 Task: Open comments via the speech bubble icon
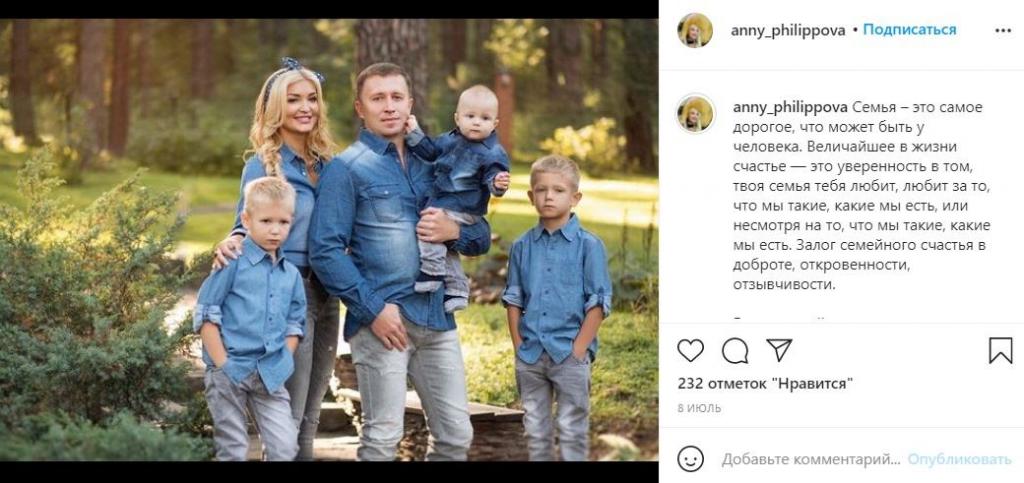pos(735,351)
